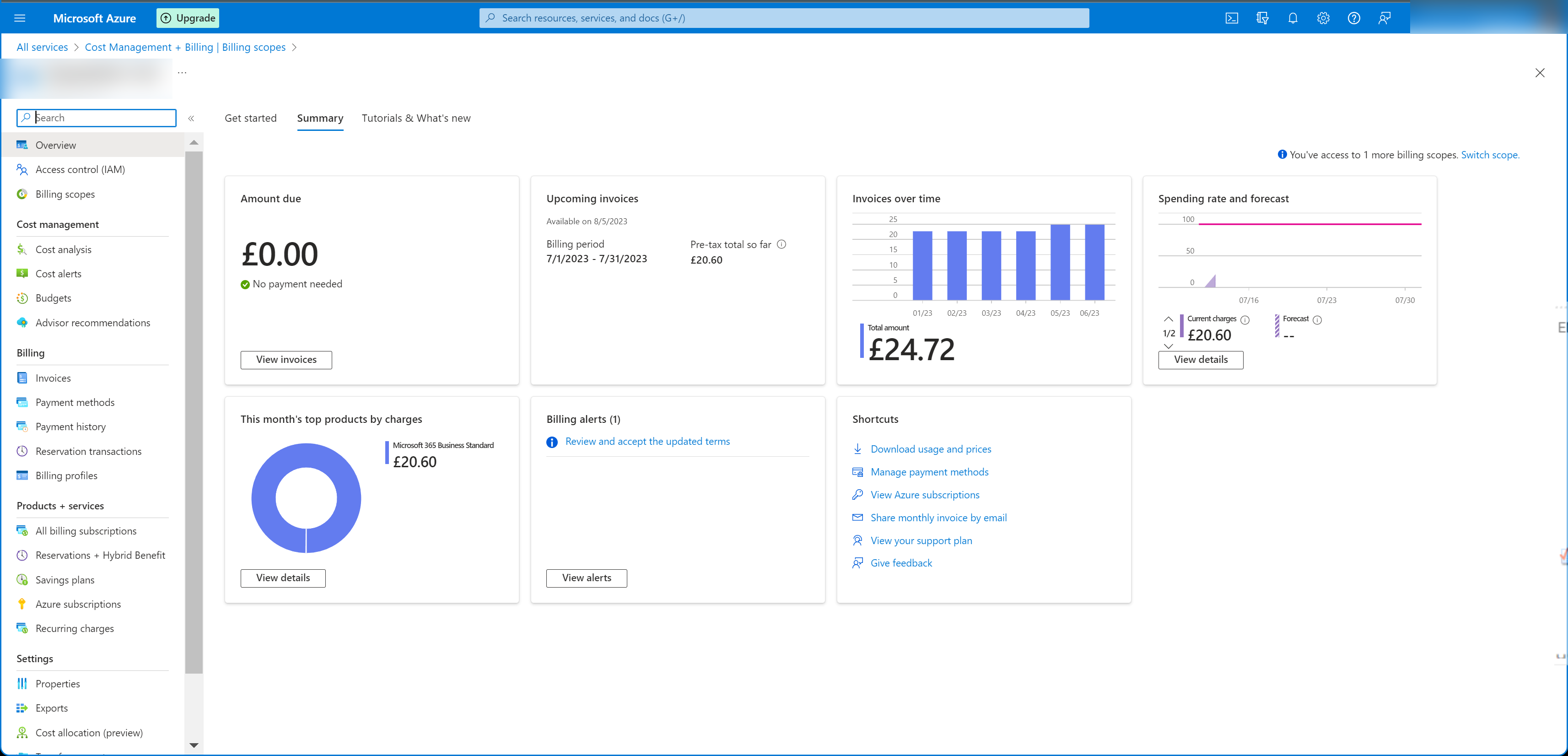Click the feedback icon in top bar

coord(1384,18)
